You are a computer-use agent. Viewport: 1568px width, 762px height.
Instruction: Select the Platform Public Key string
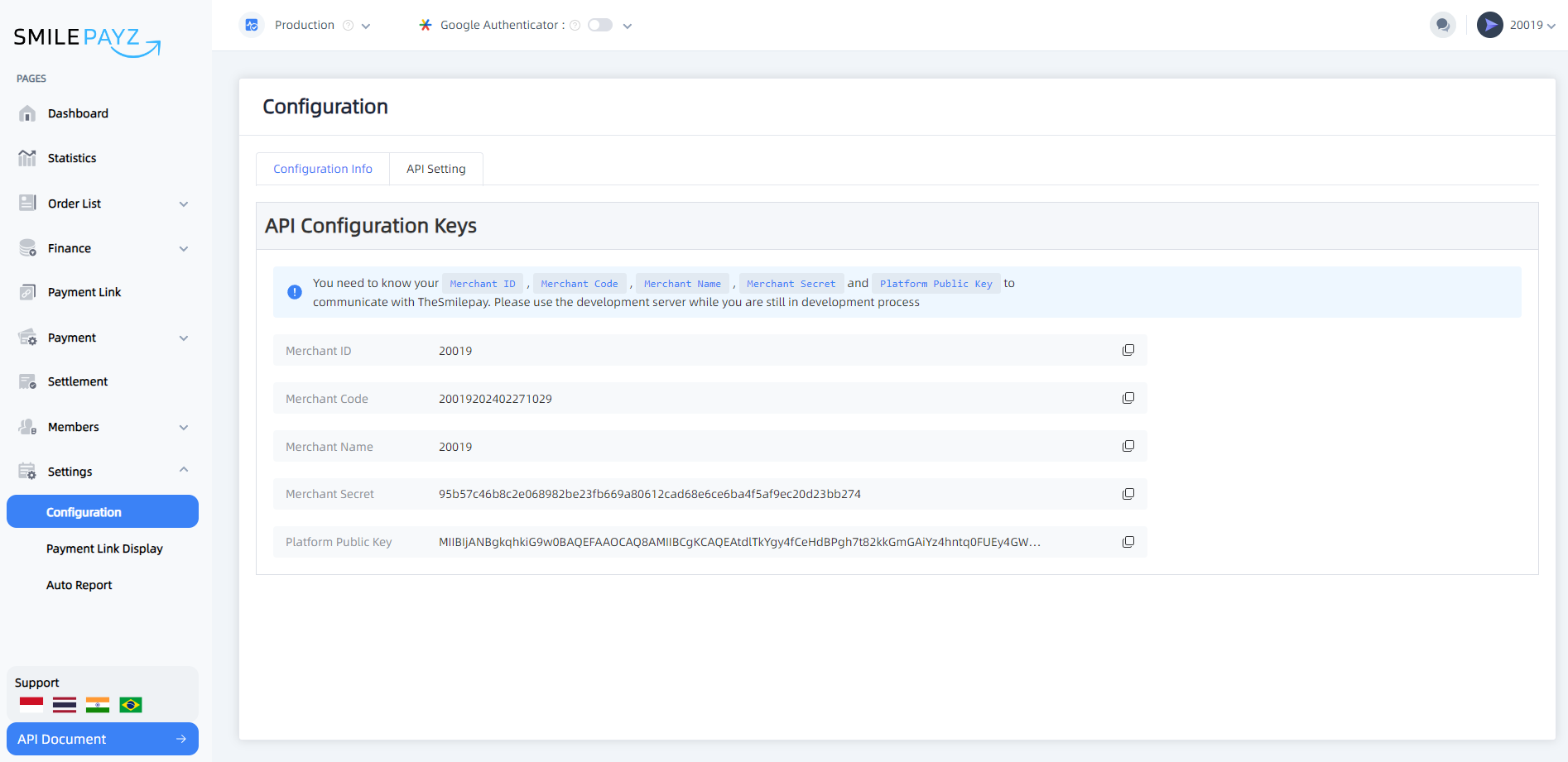click(x=739, y=542)
